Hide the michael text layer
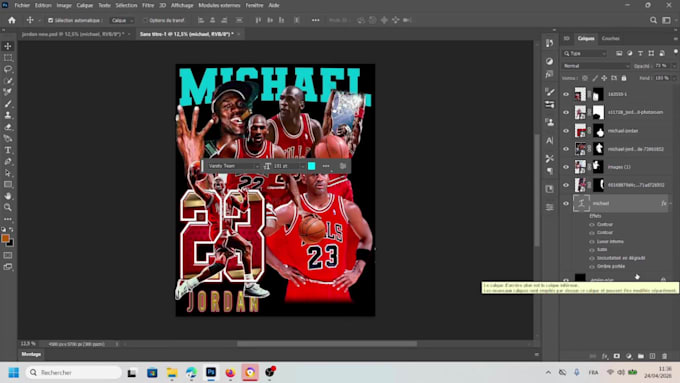Image resolution: width=680 pixels, height=383 pixels. [566, 203]
